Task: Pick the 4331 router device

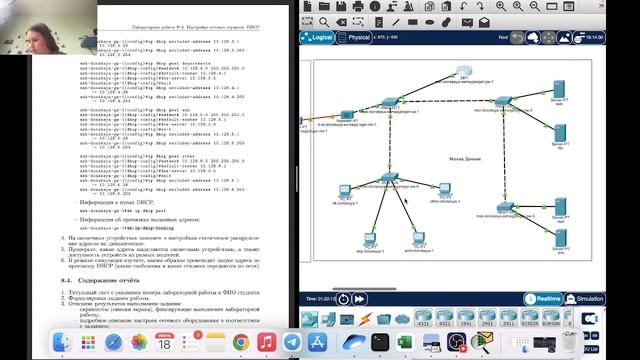Action: [x=423, y=318]
